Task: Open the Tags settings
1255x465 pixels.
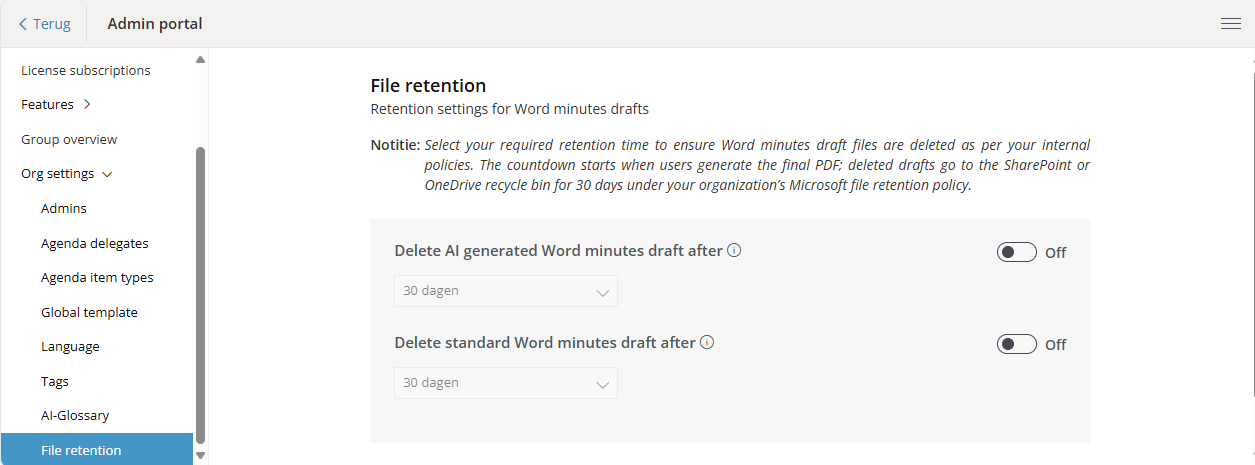Action: (55, 381)
